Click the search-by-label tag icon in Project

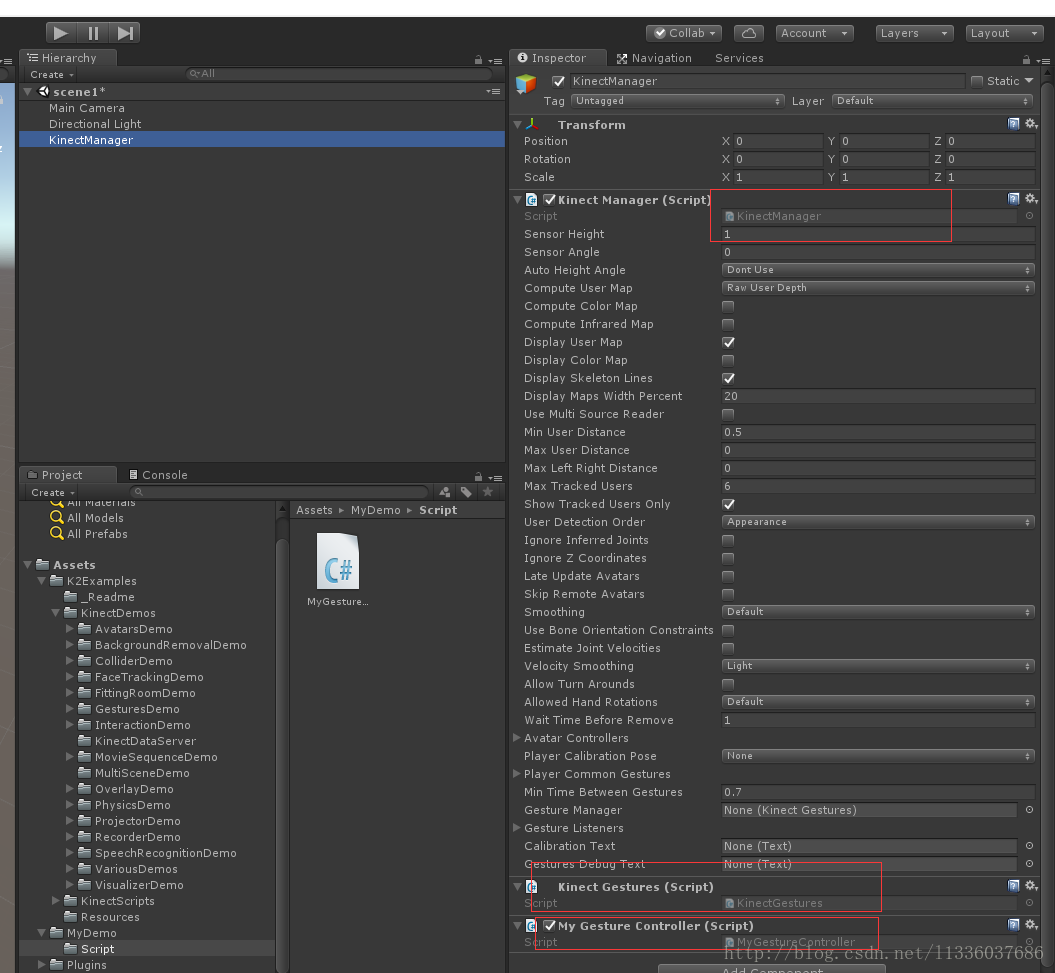(466, 493)
